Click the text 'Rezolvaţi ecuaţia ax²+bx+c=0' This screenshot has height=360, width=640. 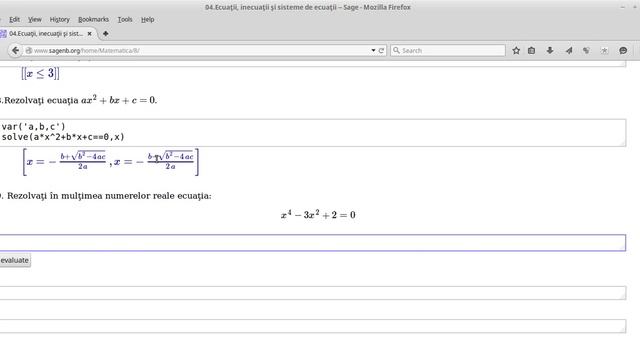(x=79, y=100)
